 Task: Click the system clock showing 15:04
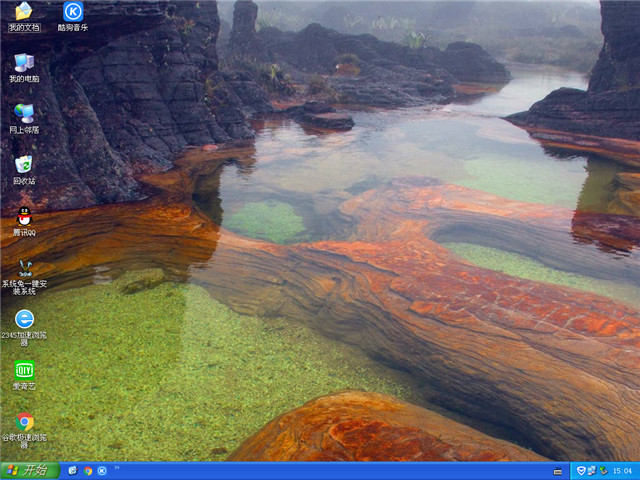pos(621,470)
